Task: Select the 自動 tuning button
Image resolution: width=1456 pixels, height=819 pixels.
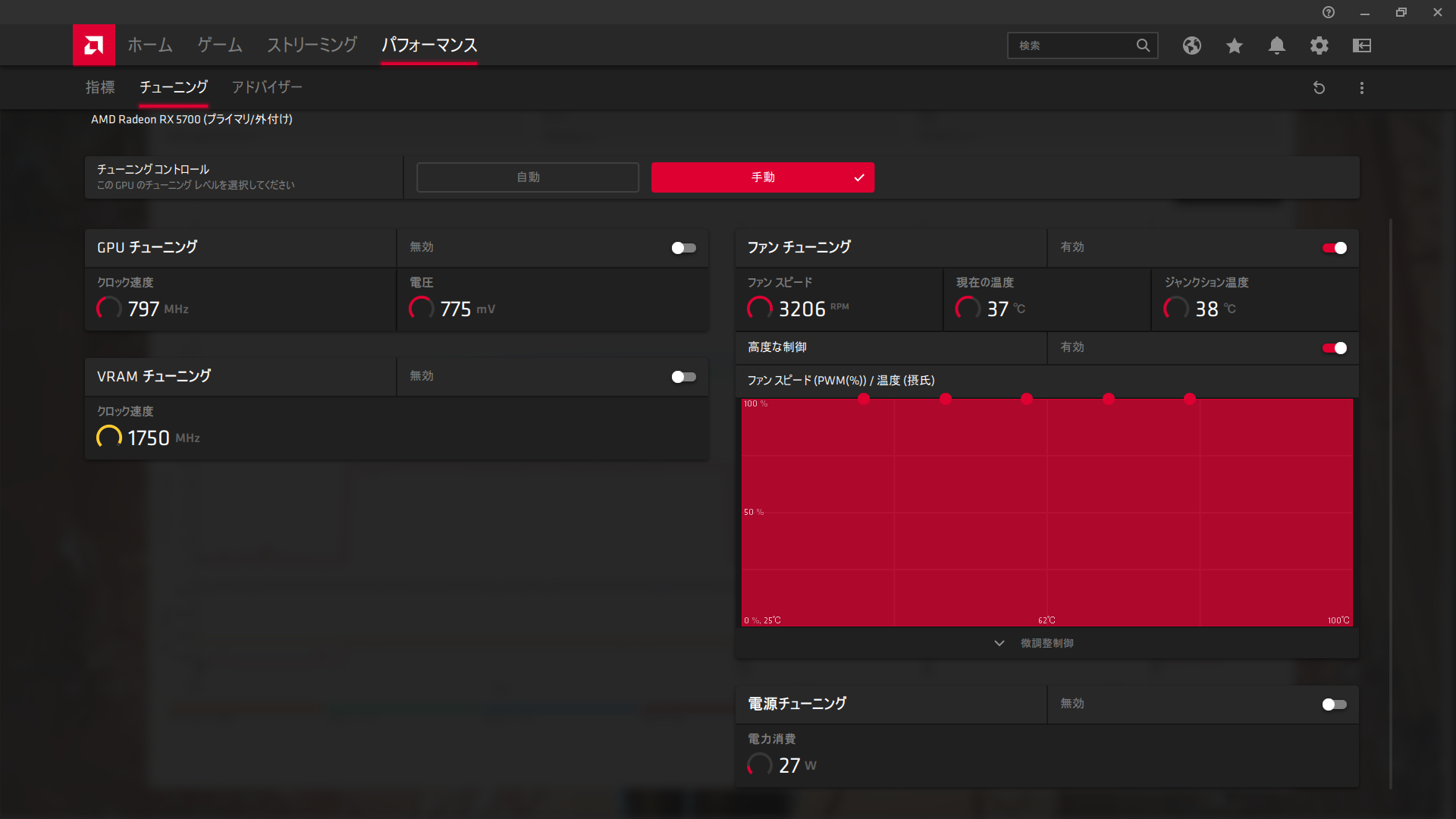Action: click(528, 177)
